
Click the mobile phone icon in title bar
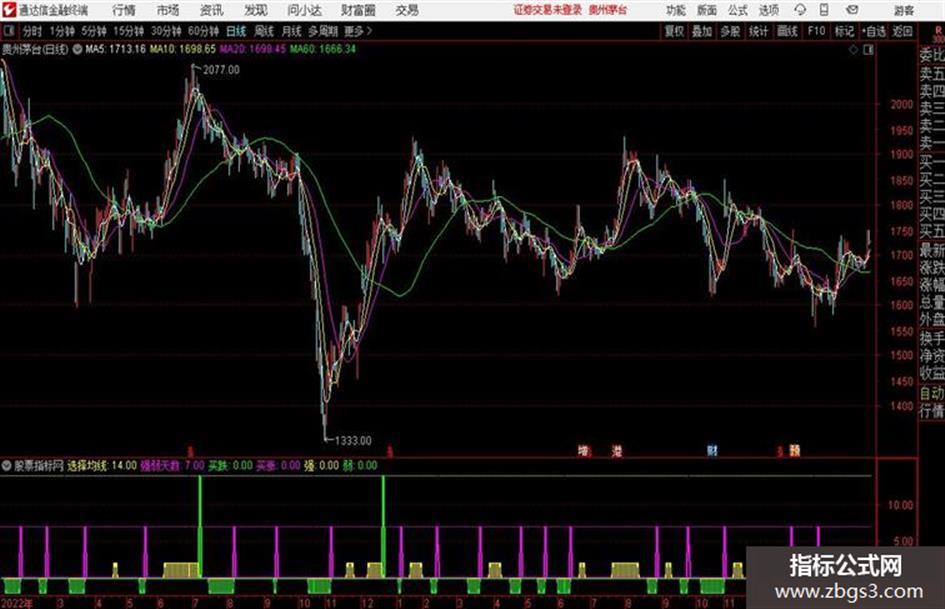(x=824, y=10)
